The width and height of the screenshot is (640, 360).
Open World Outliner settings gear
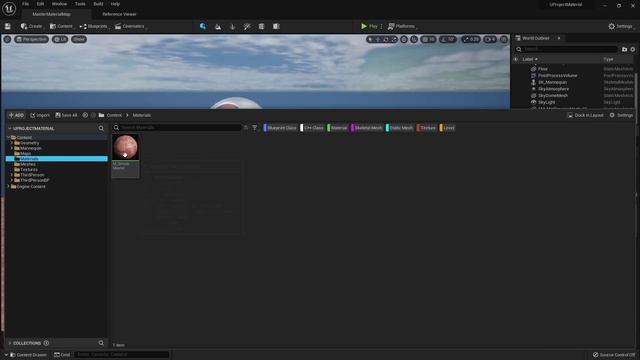(x=633, y=49)
